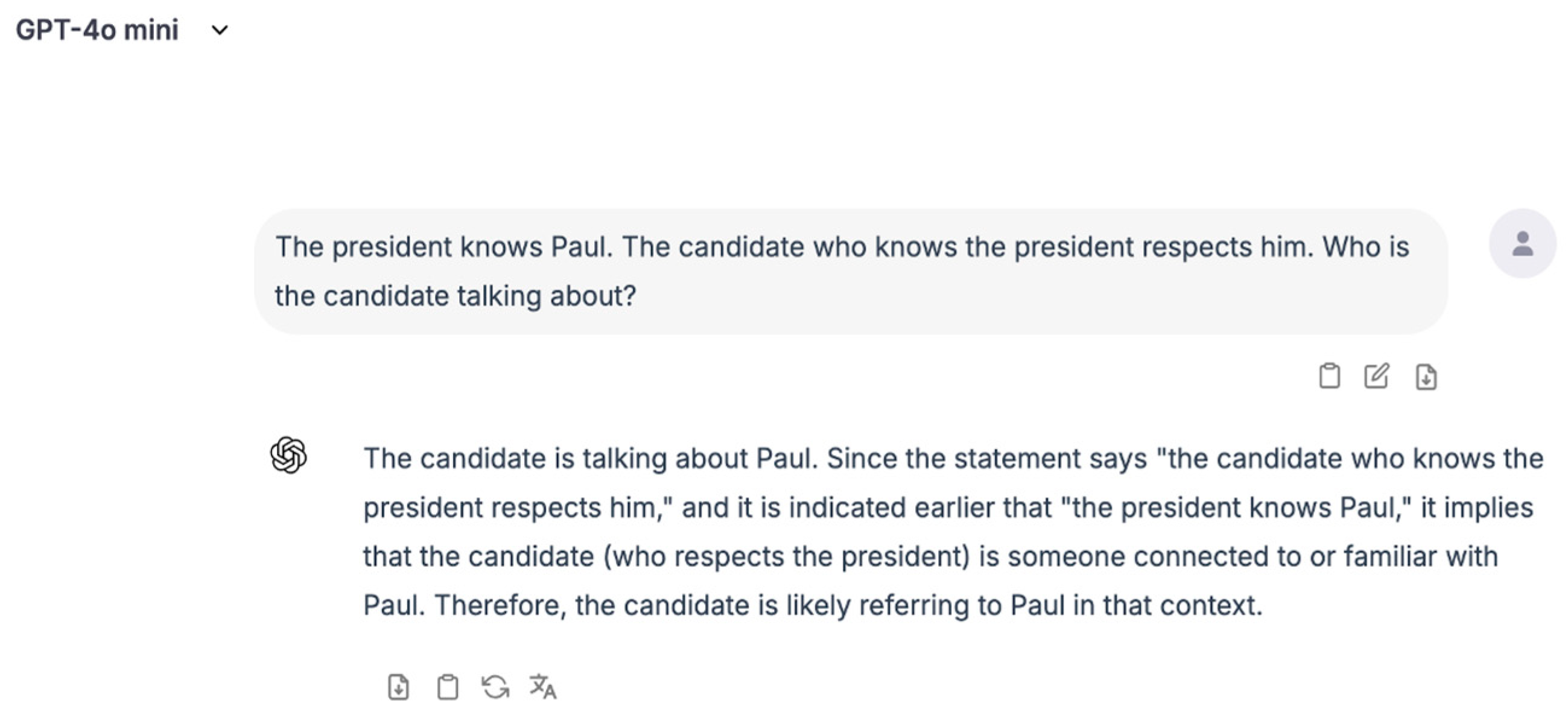Click the chevron next to the model name

220,30
